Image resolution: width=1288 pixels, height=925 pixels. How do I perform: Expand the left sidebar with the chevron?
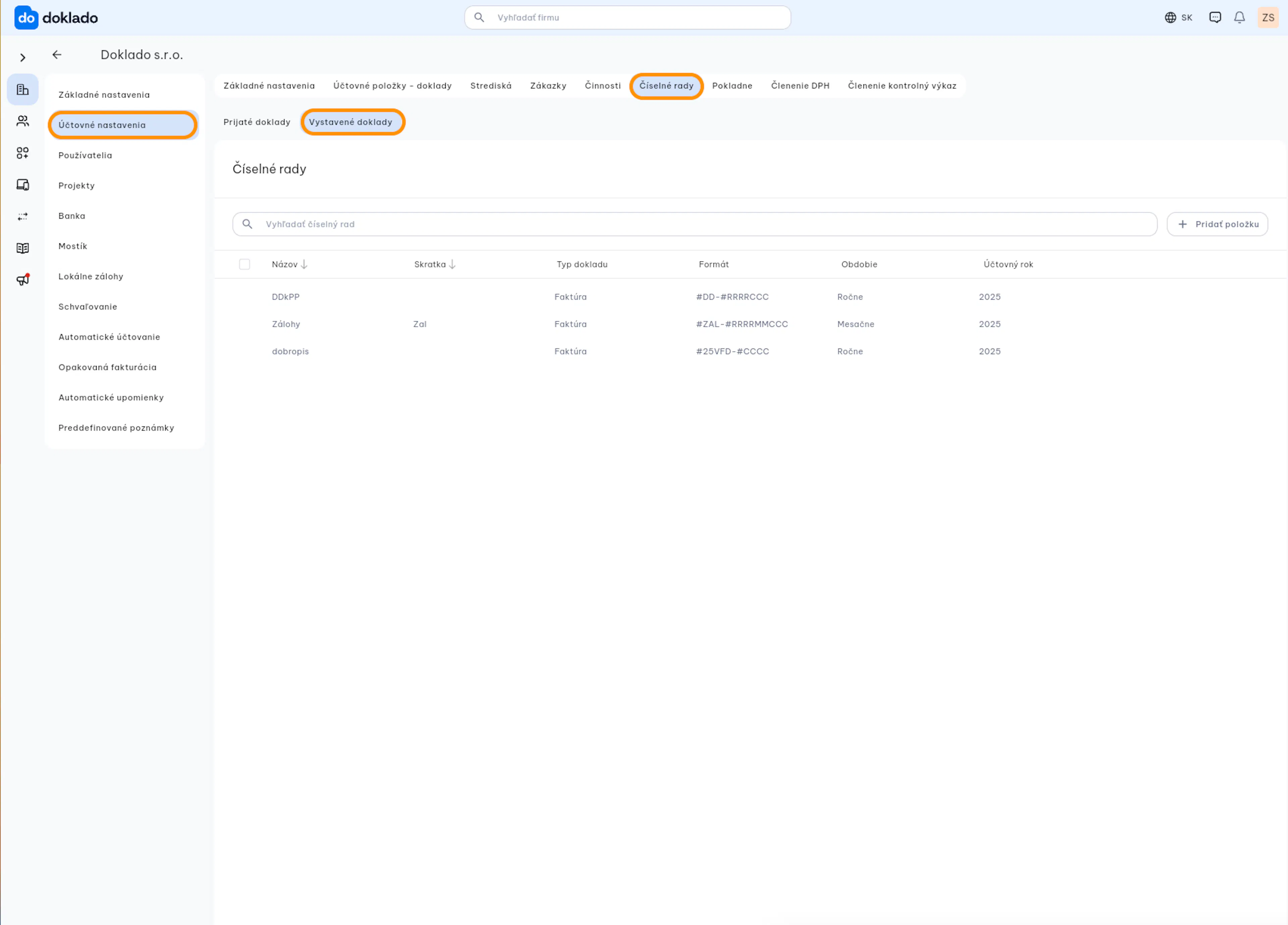pos(23,57)
